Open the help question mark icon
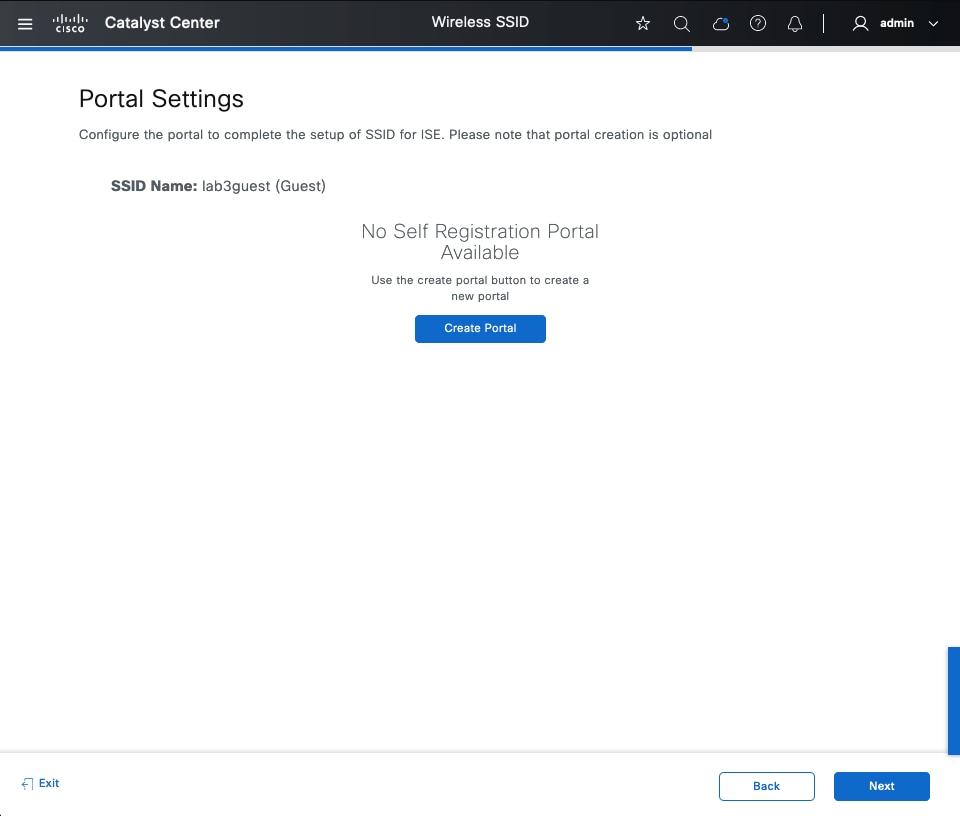 tap(758, 23)
